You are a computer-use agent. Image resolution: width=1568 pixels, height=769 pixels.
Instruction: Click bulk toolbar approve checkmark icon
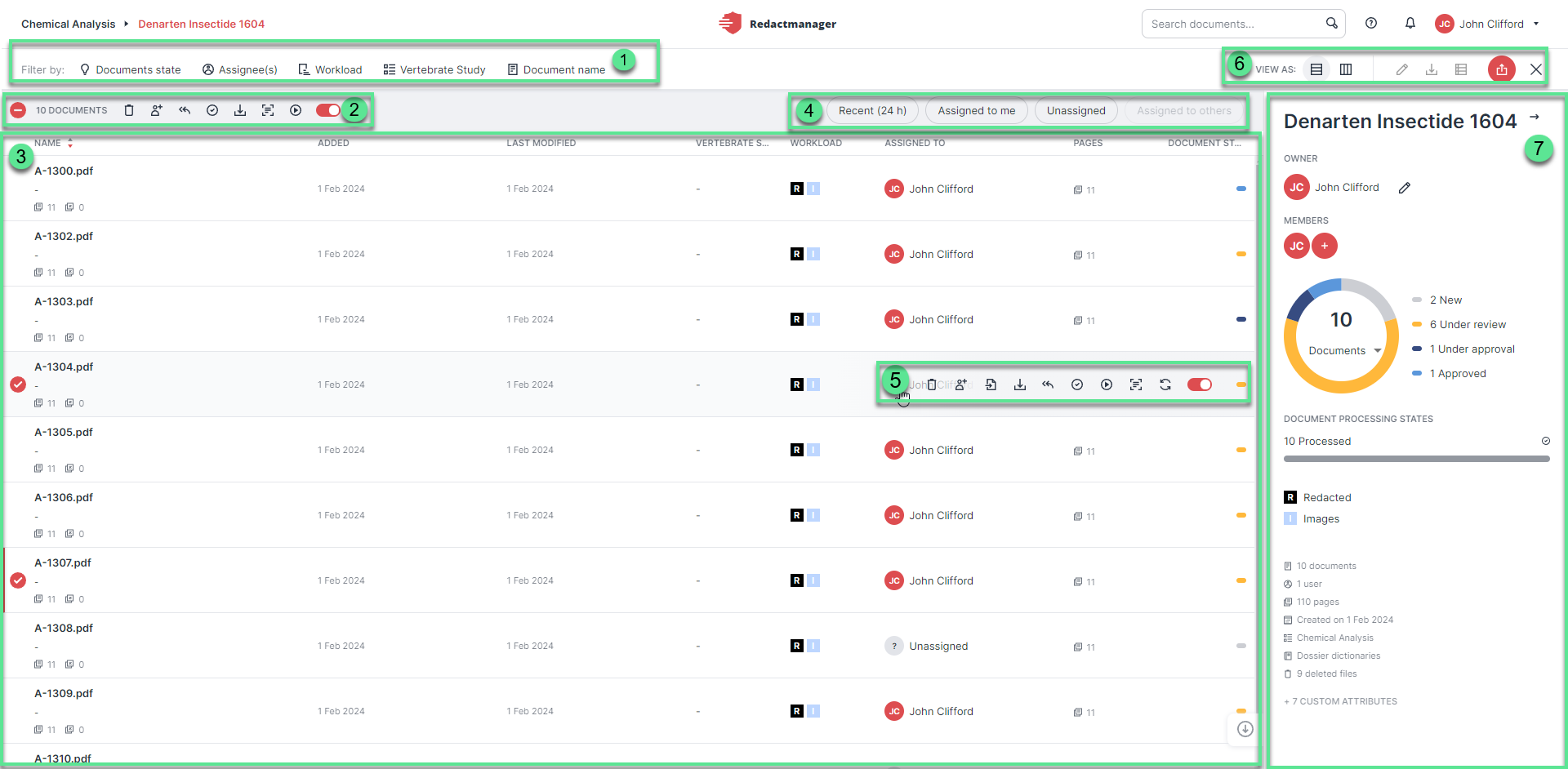pyautogui.click(x=212, y=110)
